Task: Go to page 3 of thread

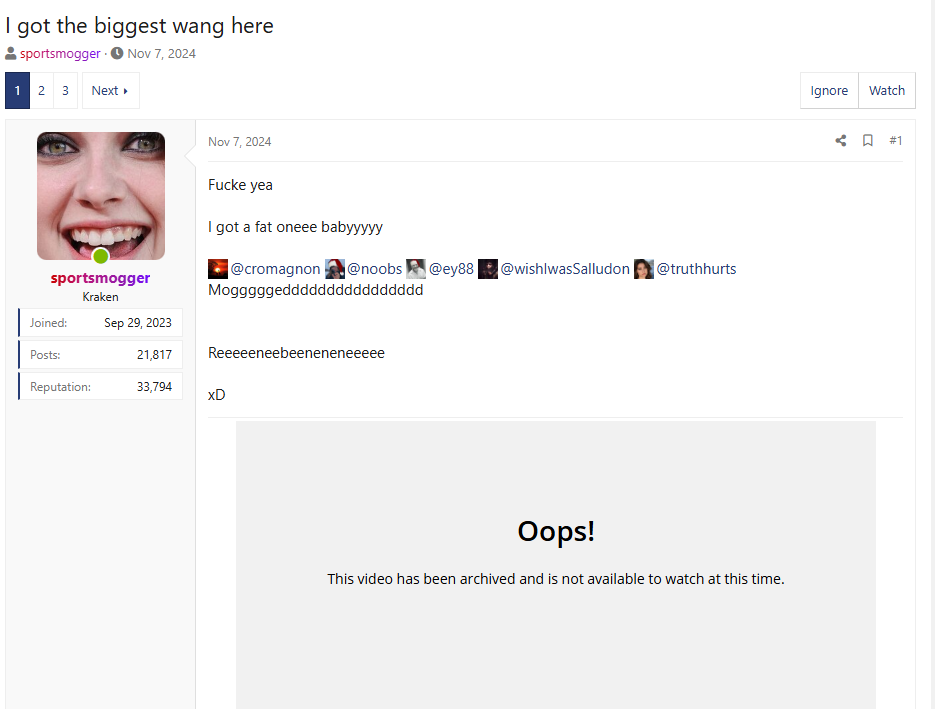Action: pos(65,91)
